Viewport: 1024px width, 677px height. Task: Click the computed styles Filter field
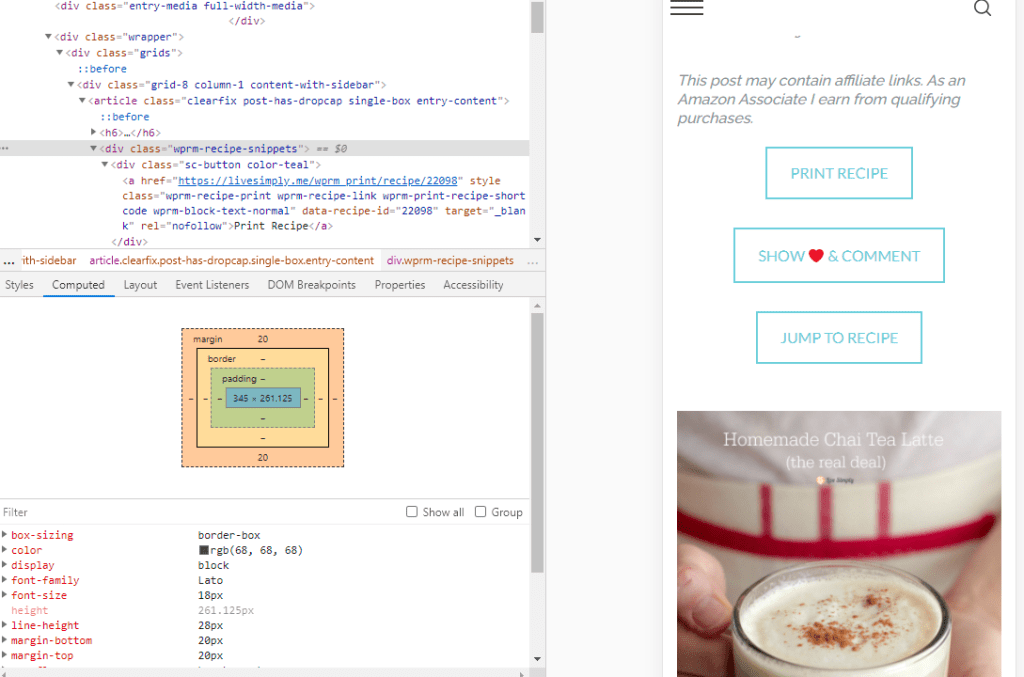[200, 512]
